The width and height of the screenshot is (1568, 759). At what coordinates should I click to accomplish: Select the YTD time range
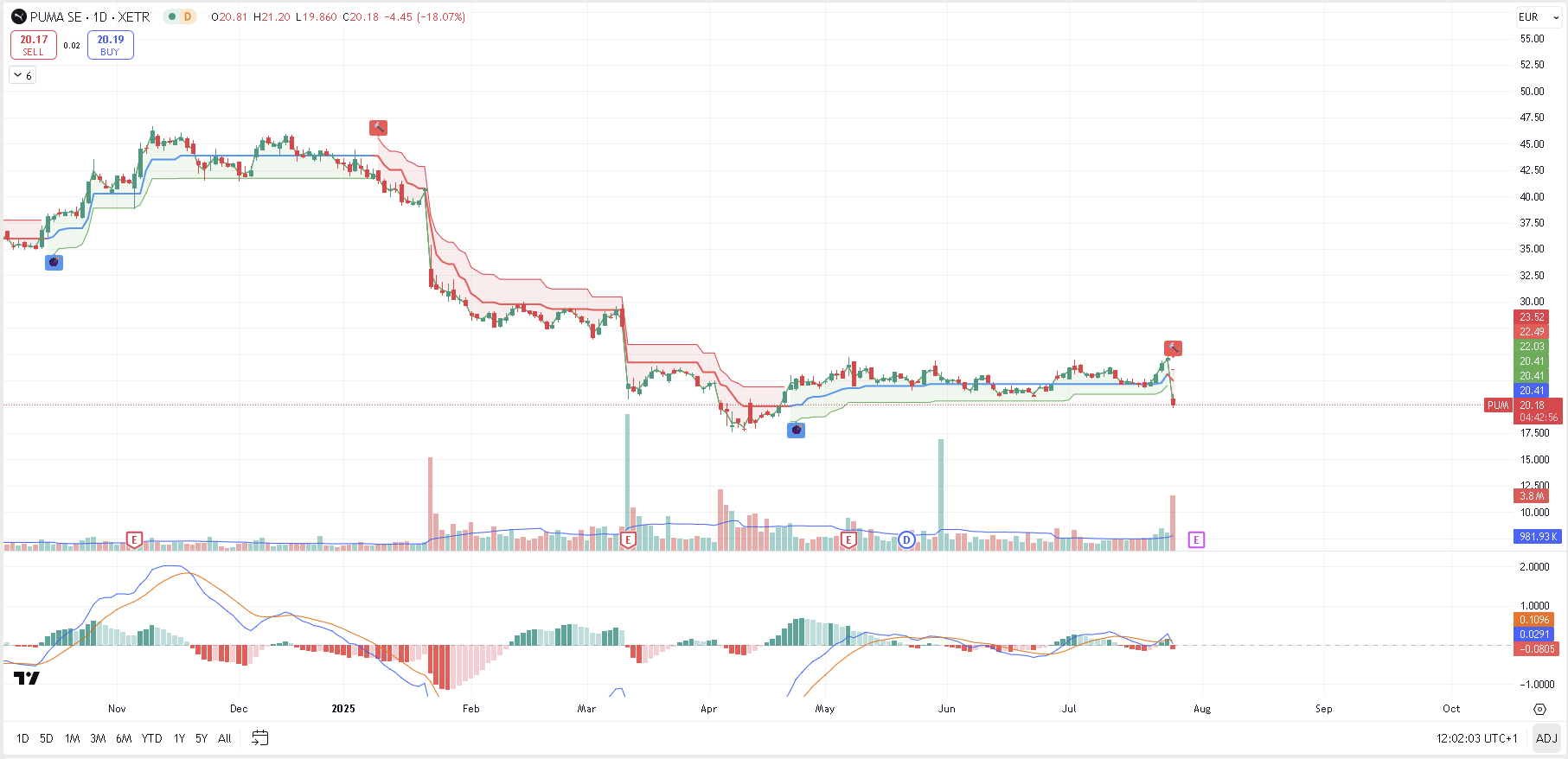151,738
